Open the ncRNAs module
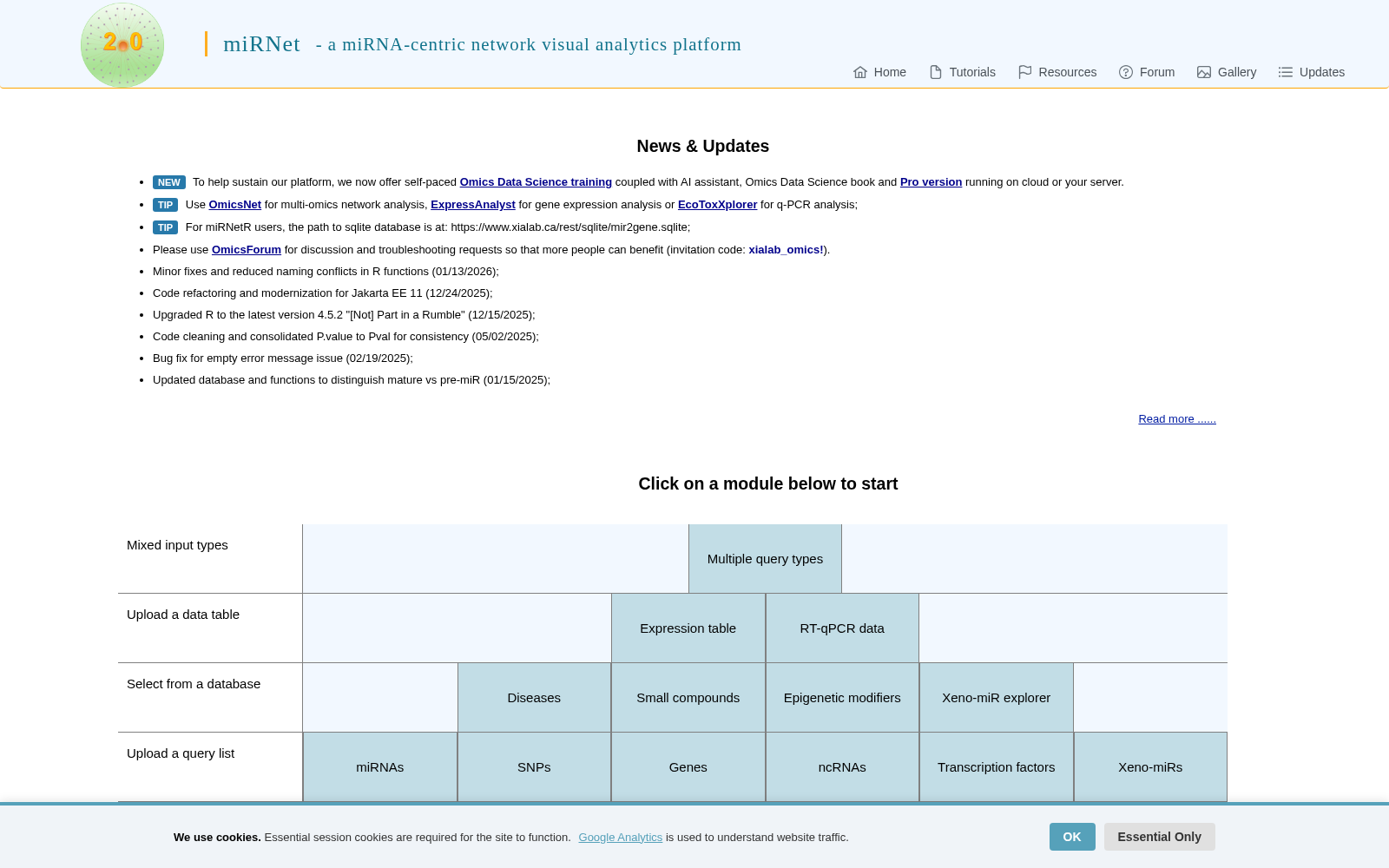This screenshot has width=1389, height=868. click(842, 767)
